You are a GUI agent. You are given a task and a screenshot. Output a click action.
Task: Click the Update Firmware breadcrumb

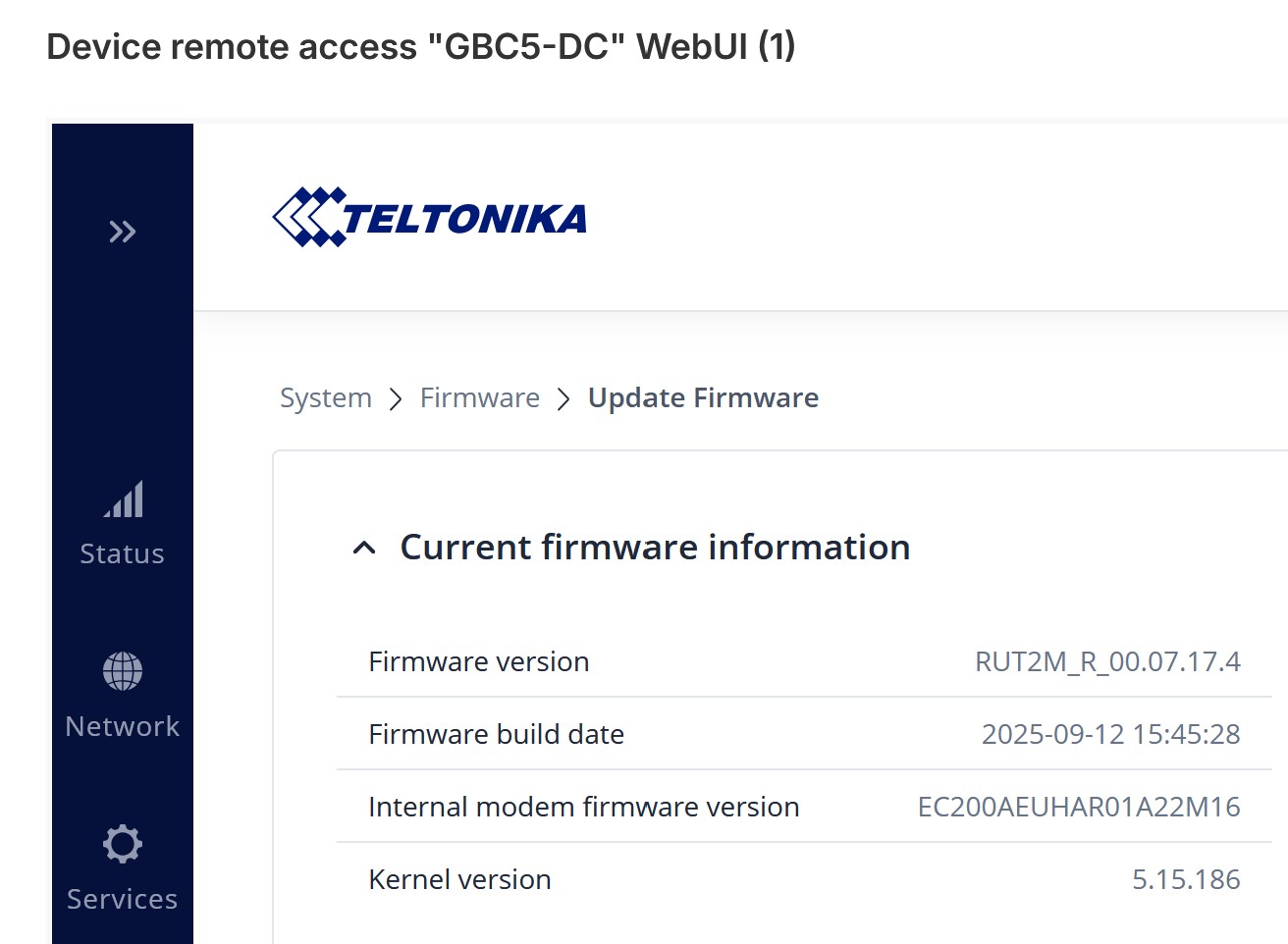(703, 397)
